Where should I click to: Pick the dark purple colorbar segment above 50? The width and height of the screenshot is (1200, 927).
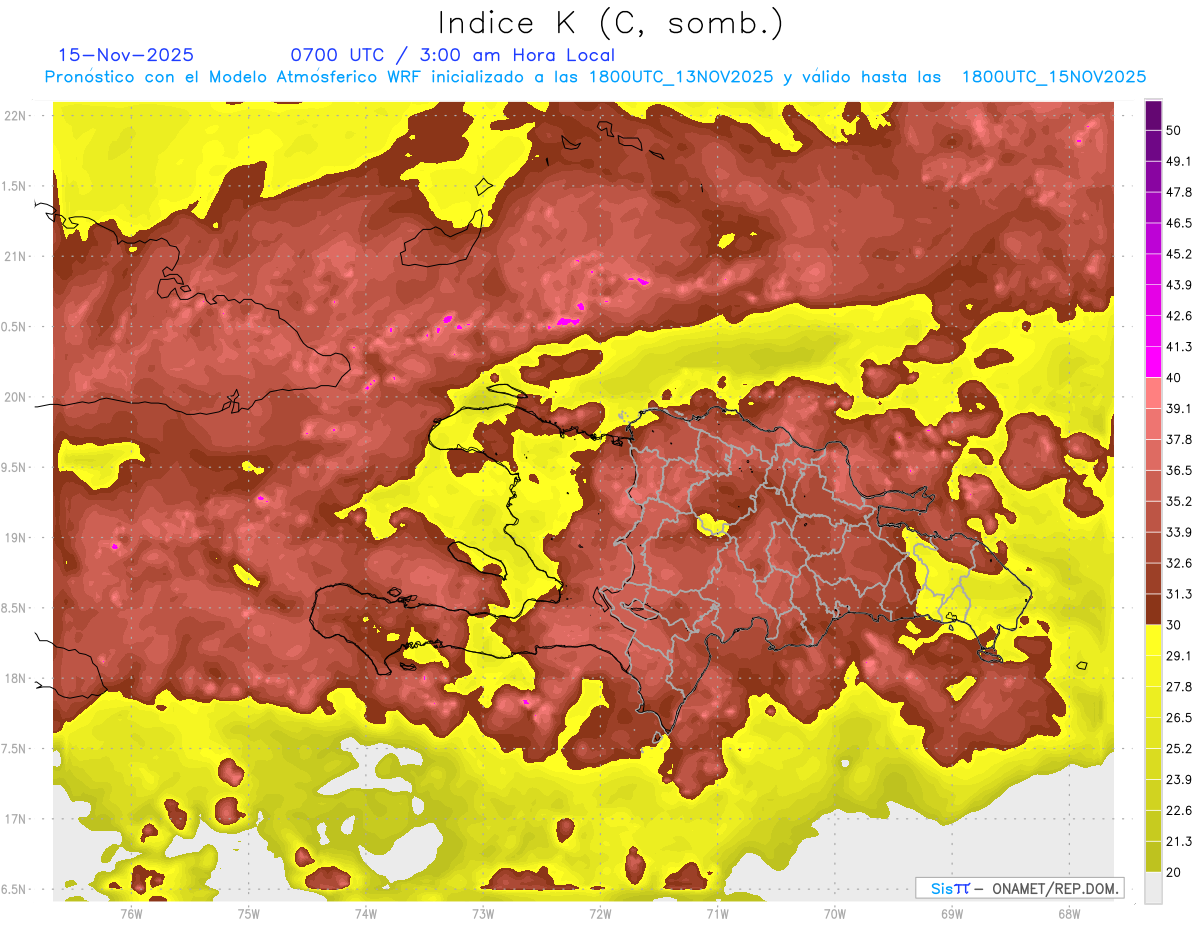pos(1153,115)
